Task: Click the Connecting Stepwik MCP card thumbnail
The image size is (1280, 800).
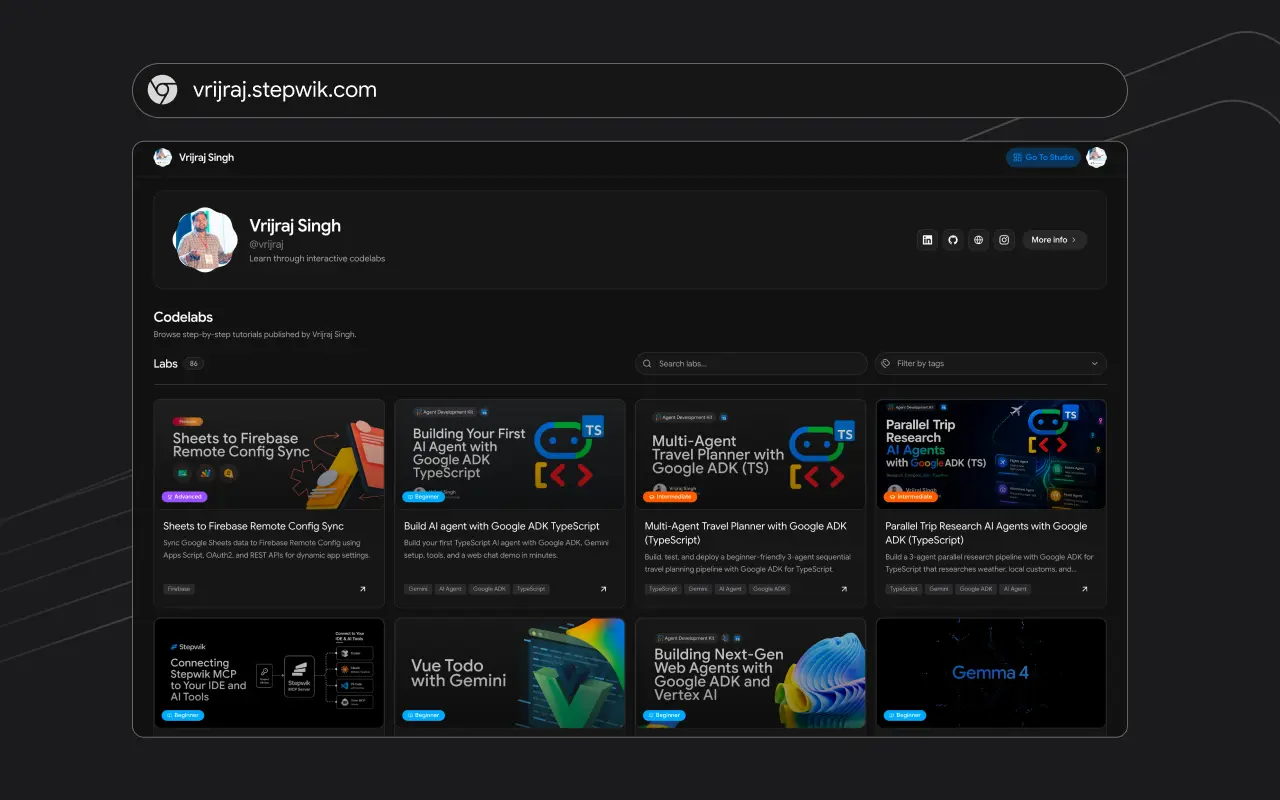Action: (269, 673)
